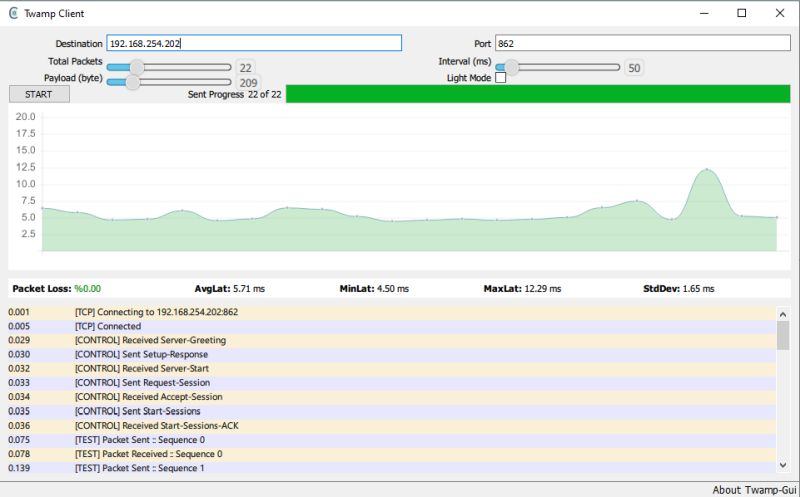800x497 pixels.
Task: Select log row 'Received Server-Start'
Action: coord(392,369)
